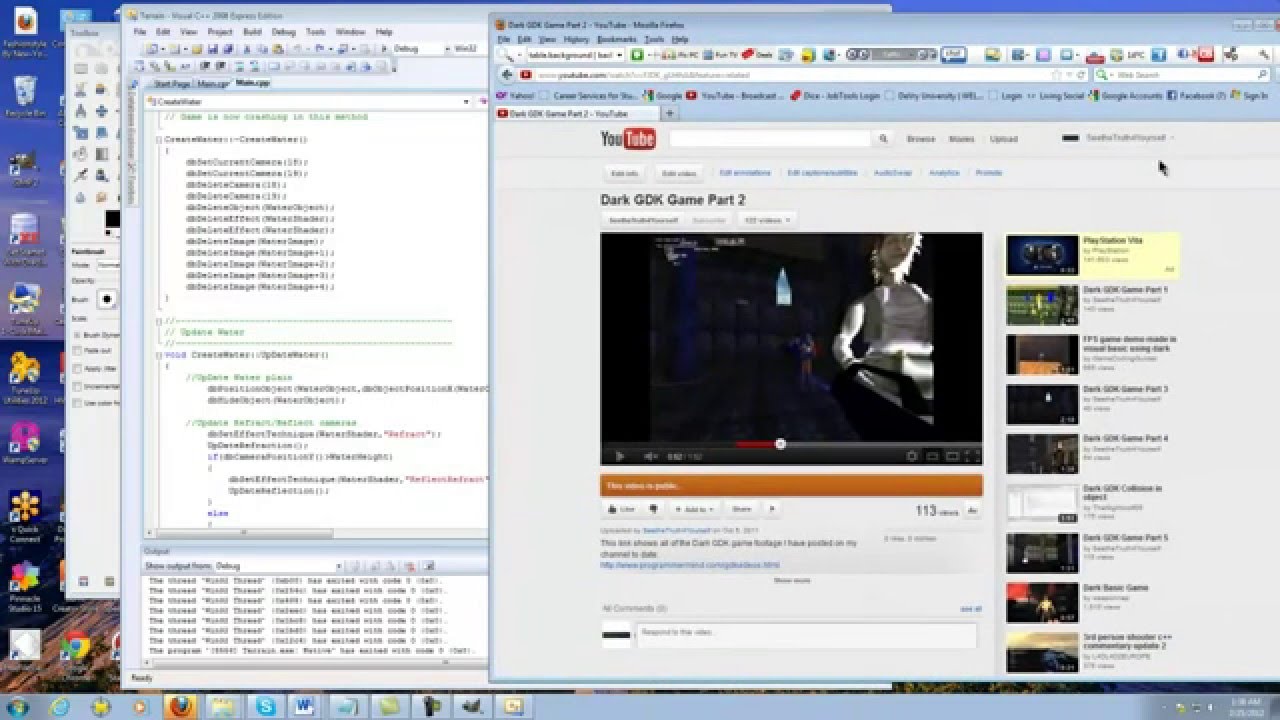The height and width of the screenshot is (720, 1280).
Task: Click the black foreground color swatch
Action: click(x=112, y=219)
